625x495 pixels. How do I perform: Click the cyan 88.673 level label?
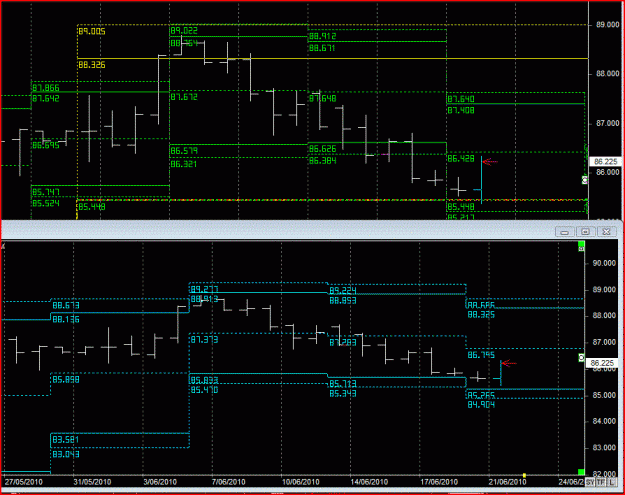click(x=66, y=305)
